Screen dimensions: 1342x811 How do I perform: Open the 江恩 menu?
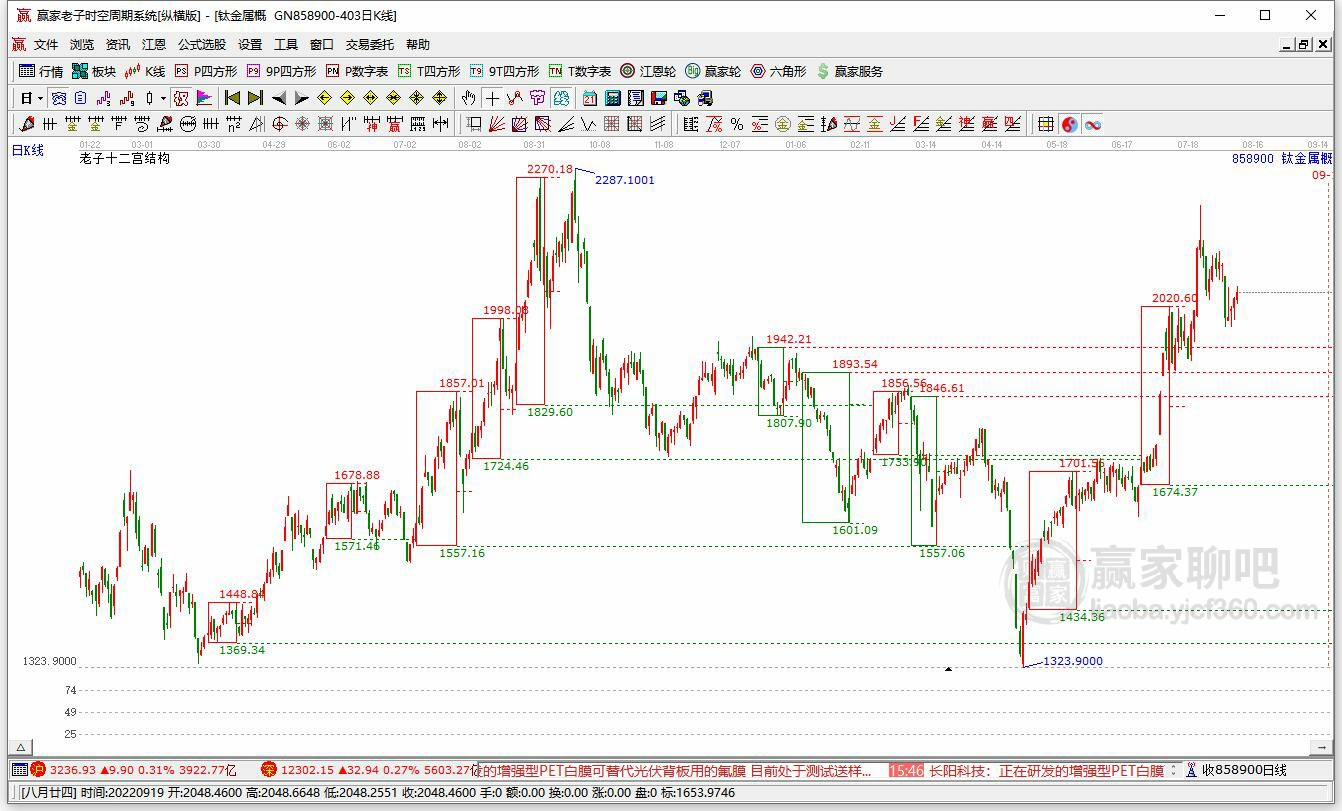tap(154, 45)
